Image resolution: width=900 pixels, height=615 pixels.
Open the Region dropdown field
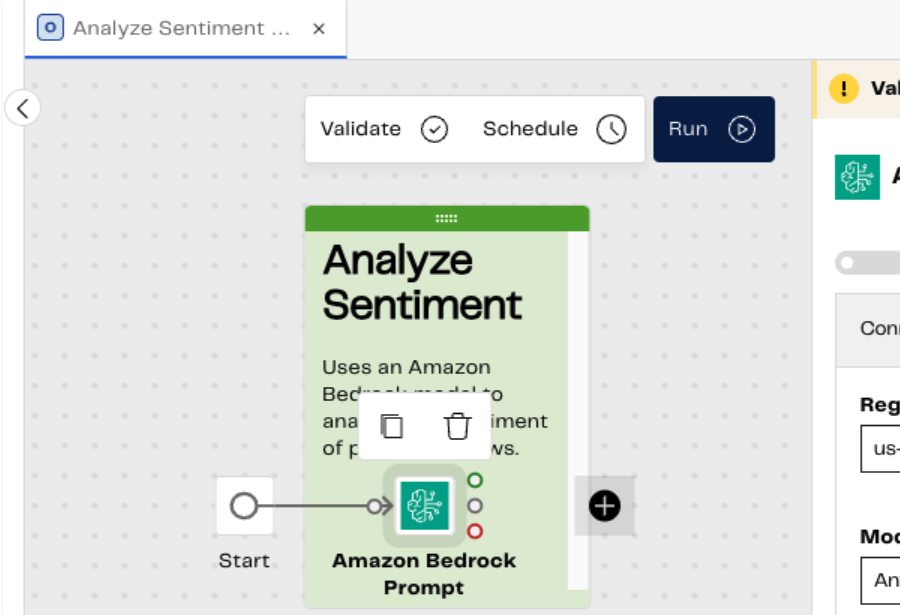point(880,448)
